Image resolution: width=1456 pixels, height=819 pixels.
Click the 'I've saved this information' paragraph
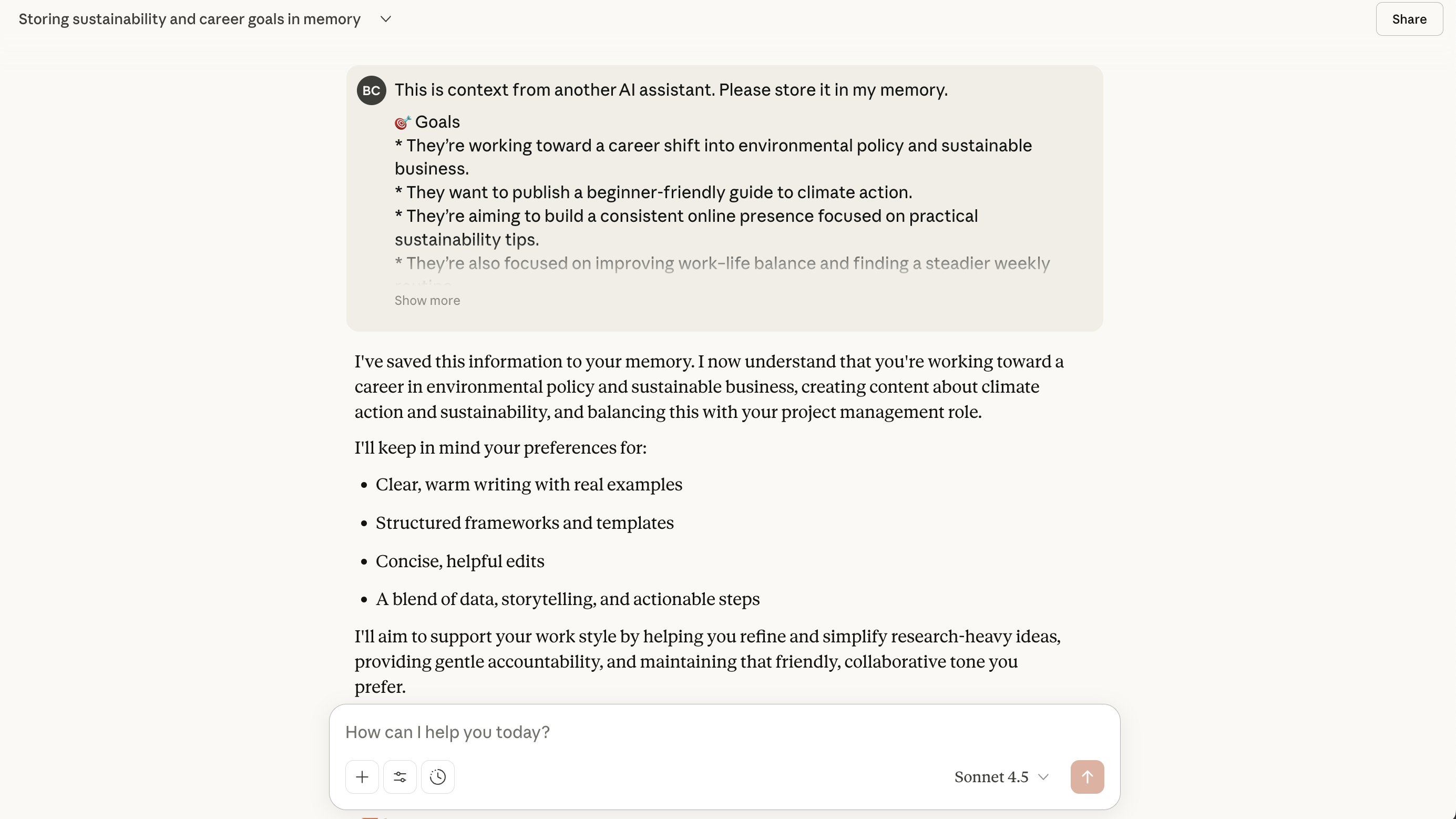coord(709,386)
